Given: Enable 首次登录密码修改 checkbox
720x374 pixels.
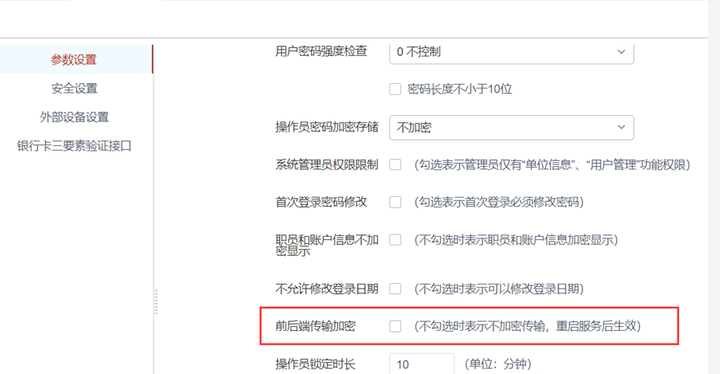Looking at the screenshot, I should 395,202.
